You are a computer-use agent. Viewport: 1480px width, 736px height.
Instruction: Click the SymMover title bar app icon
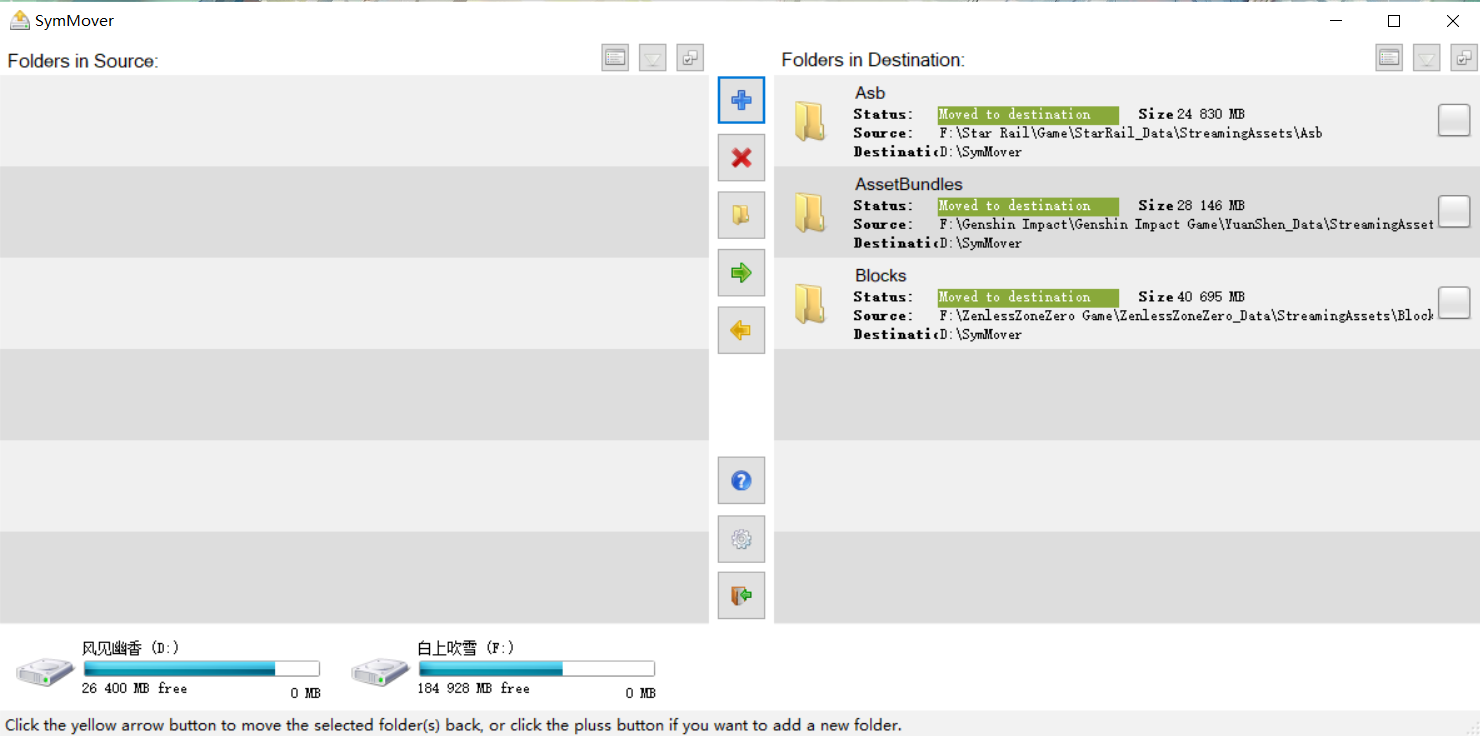19,20
